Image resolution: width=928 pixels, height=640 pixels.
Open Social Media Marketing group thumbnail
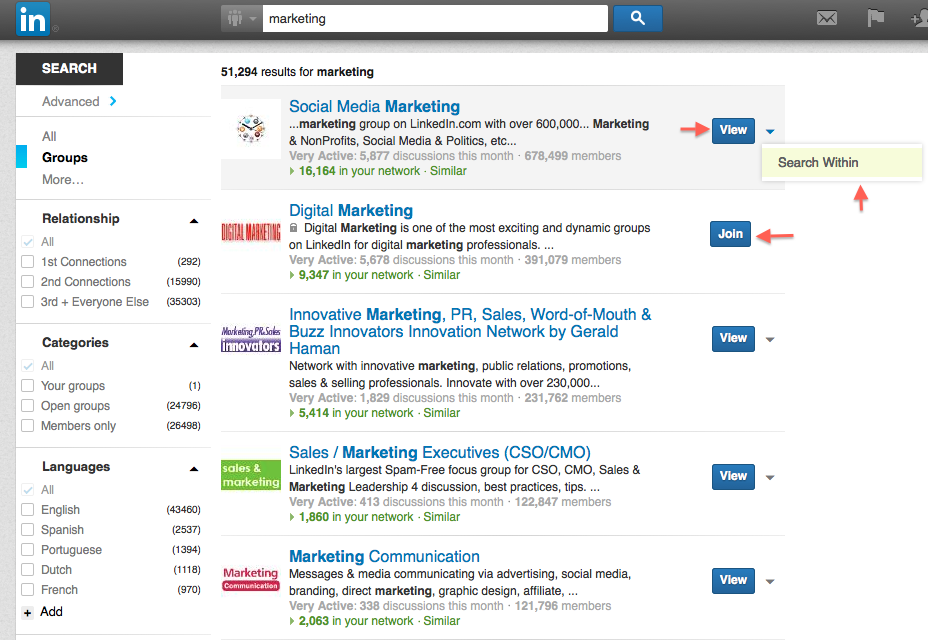251,128
